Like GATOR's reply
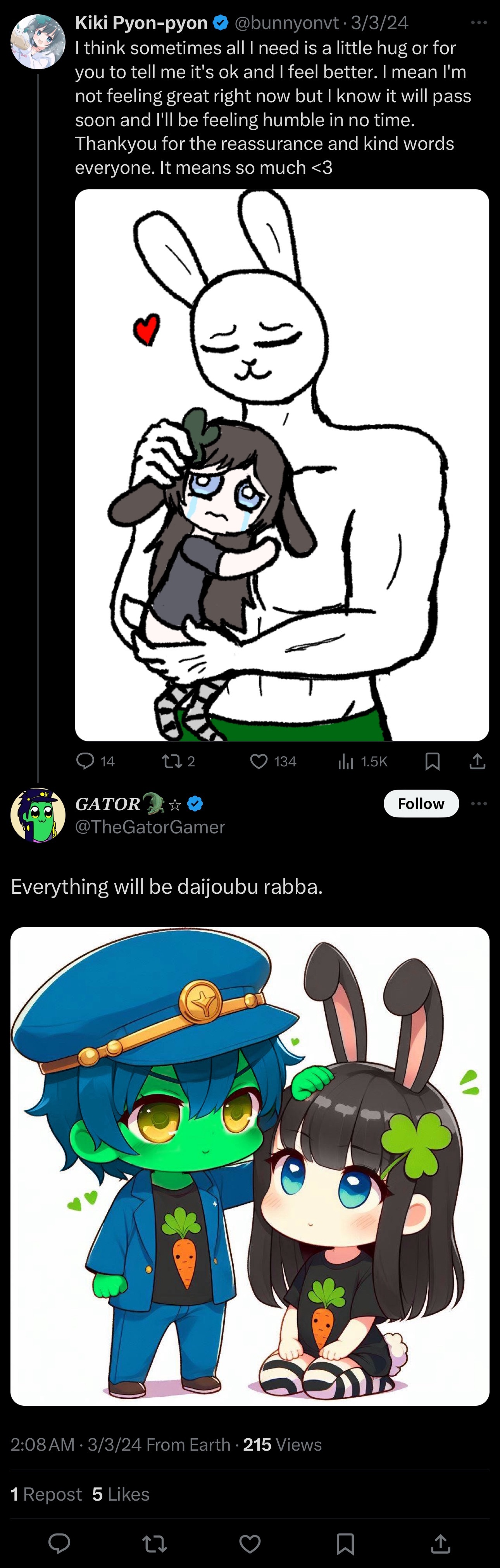The width and height of the screenshot is (500, 1568). pos(250,1543)
